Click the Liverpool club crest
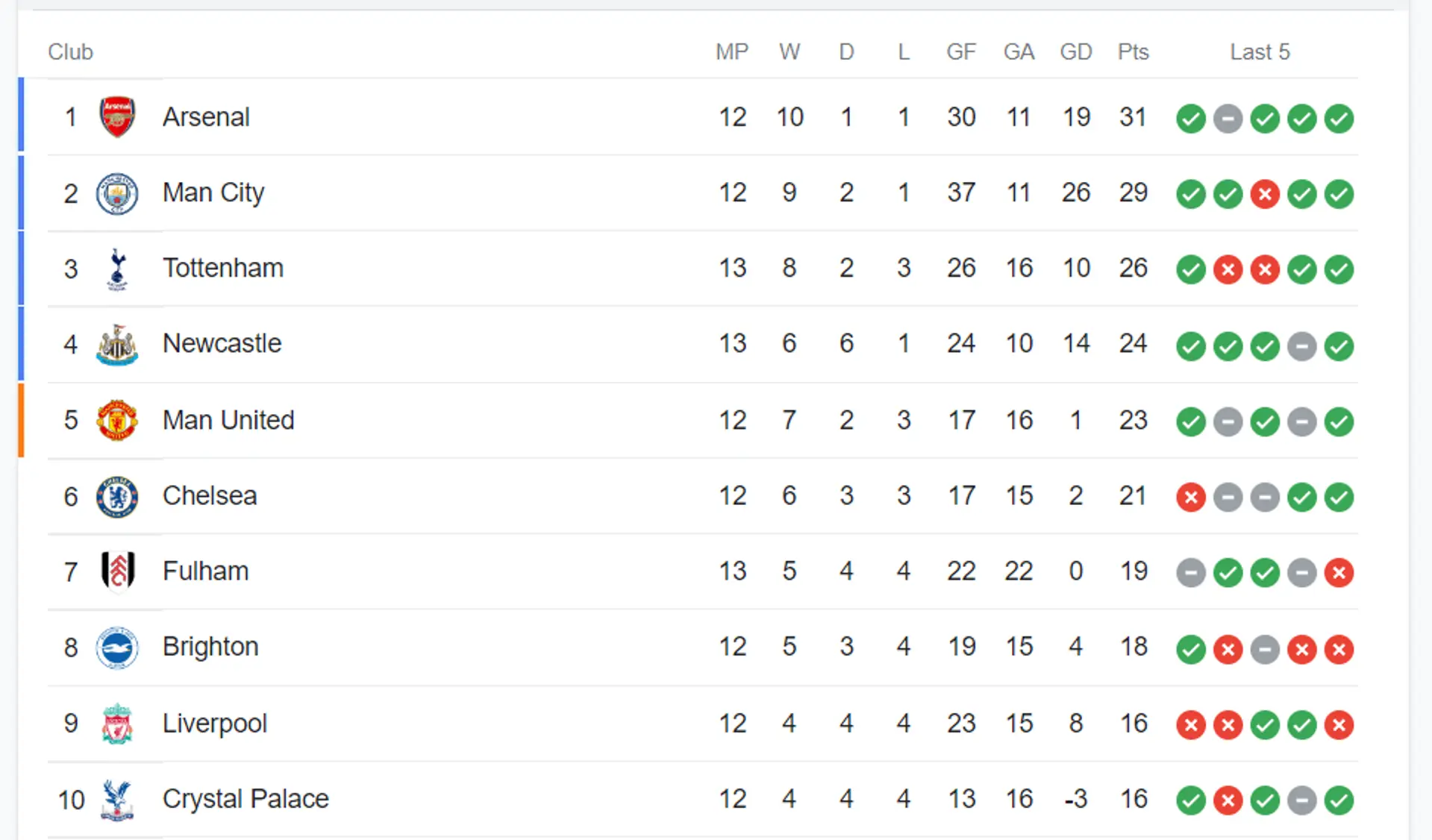This screenshot has height=840, width=1432. pos(117,724)
